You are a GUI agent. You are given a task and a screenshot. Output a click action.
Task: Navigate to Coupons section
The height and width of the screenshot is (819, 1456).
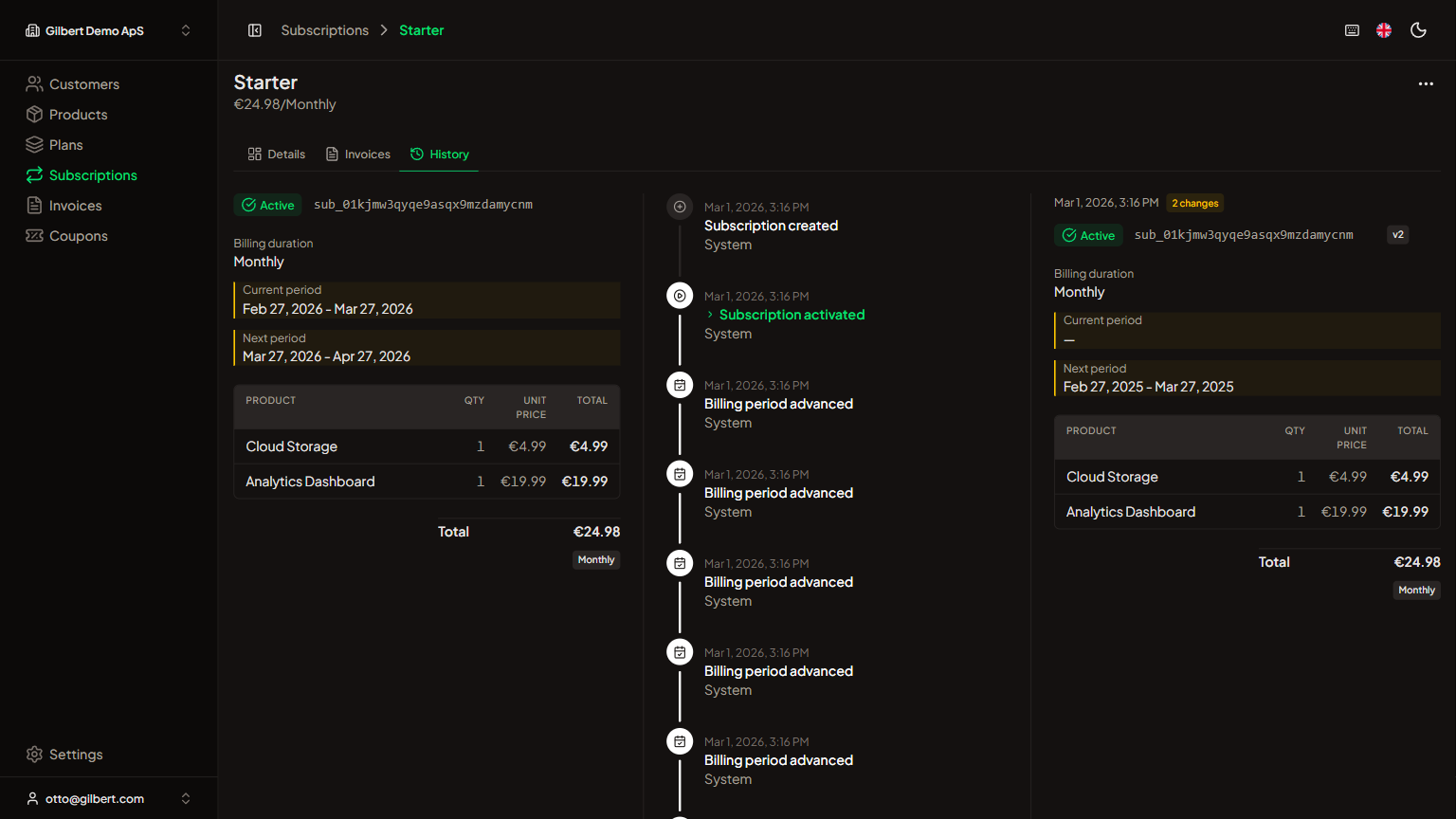coord(78,236)
